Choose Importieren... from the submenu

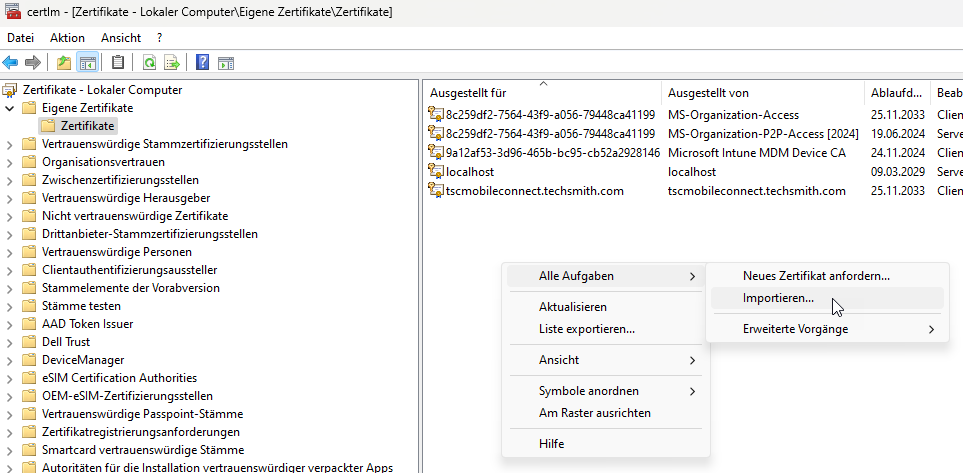pos(827,298)
